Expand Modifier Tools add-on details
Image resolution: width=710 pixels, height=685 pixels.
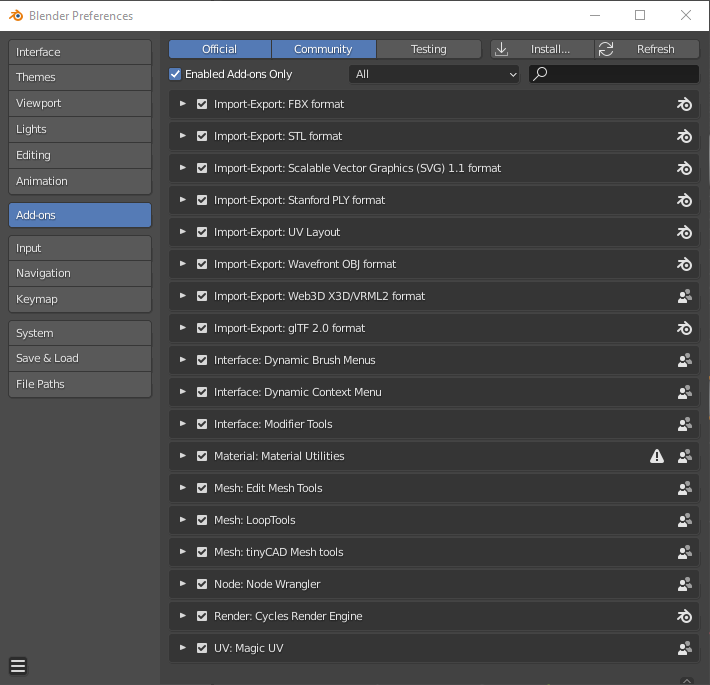click(182, 424)
